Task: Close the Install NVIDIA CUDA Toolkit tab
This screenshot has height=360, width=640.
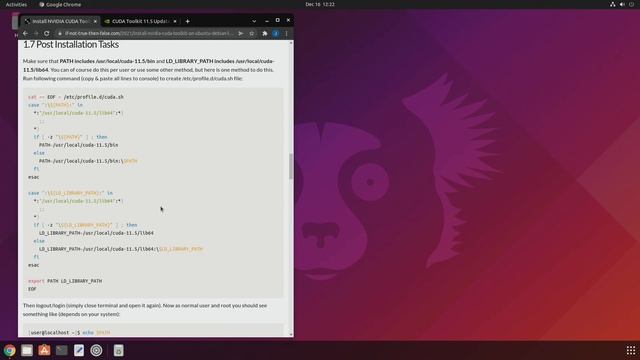Action: point(95,21)
